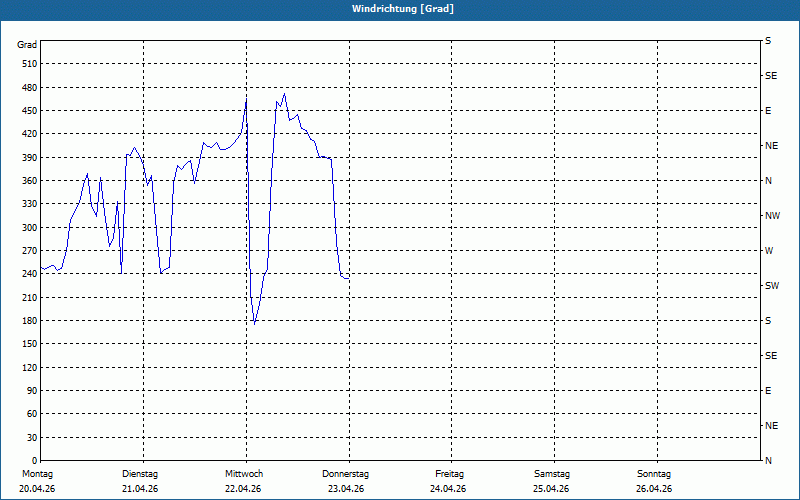Select the N compass label on the 0 baseline
The image size is (800, 500).
click(x=768, y=461)
